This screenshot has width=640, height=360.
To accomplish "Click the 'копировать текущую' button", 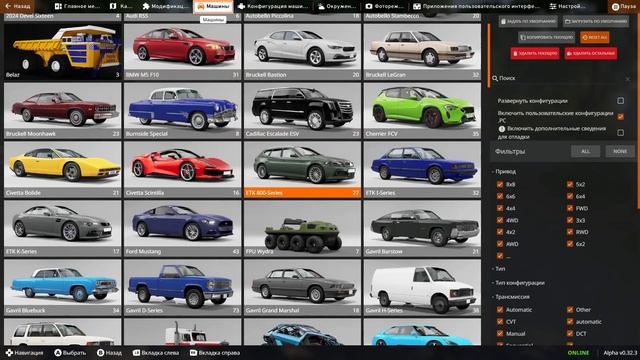I will (x=546, y=37).
